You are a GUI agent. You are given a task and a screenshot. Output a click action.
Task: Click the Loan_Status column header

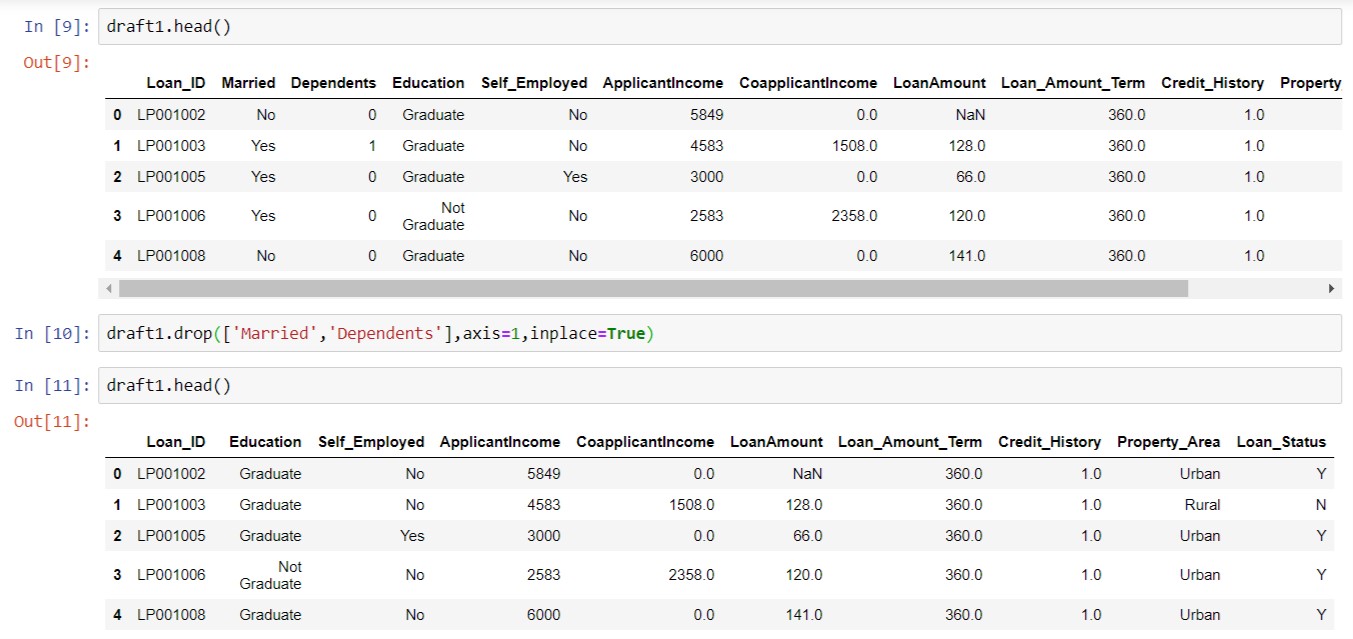pos(1281,441)
